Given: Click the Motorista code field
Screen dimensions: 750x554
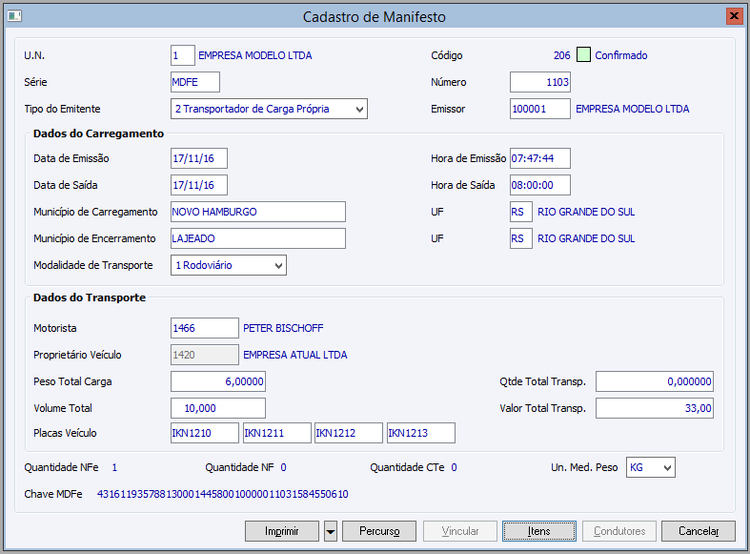Looking at the screenshot, I should pos(204,328).
